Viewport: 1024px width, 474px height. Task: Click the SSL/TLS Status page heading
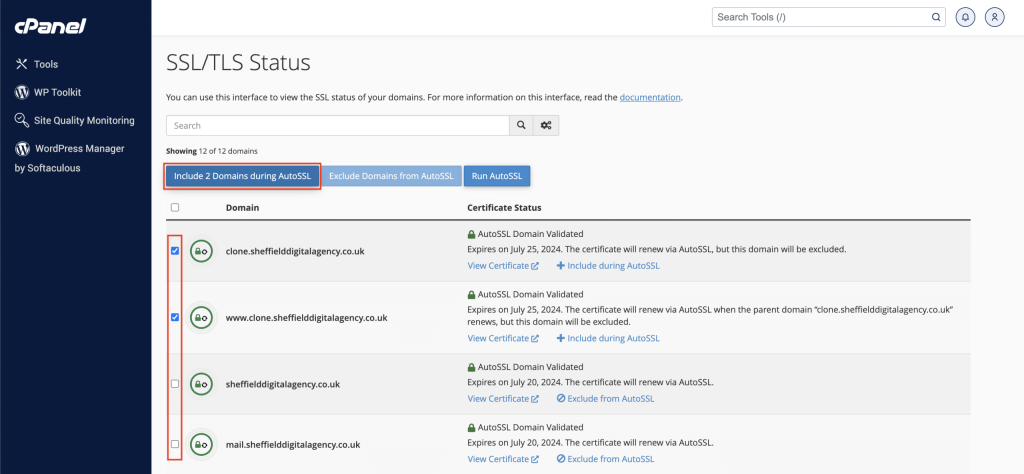coord(238,63)
